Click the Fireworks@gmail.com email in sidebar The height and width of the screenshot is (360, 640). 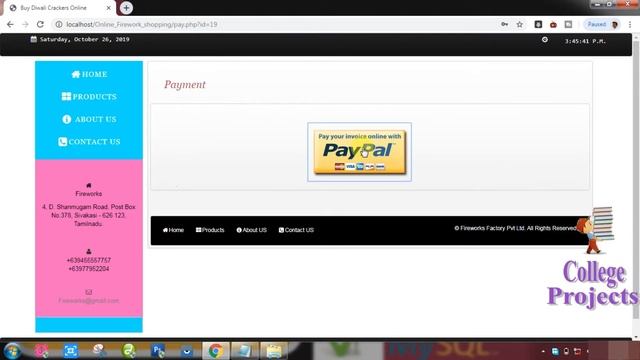pyautogui.click(x=89, y=301)
